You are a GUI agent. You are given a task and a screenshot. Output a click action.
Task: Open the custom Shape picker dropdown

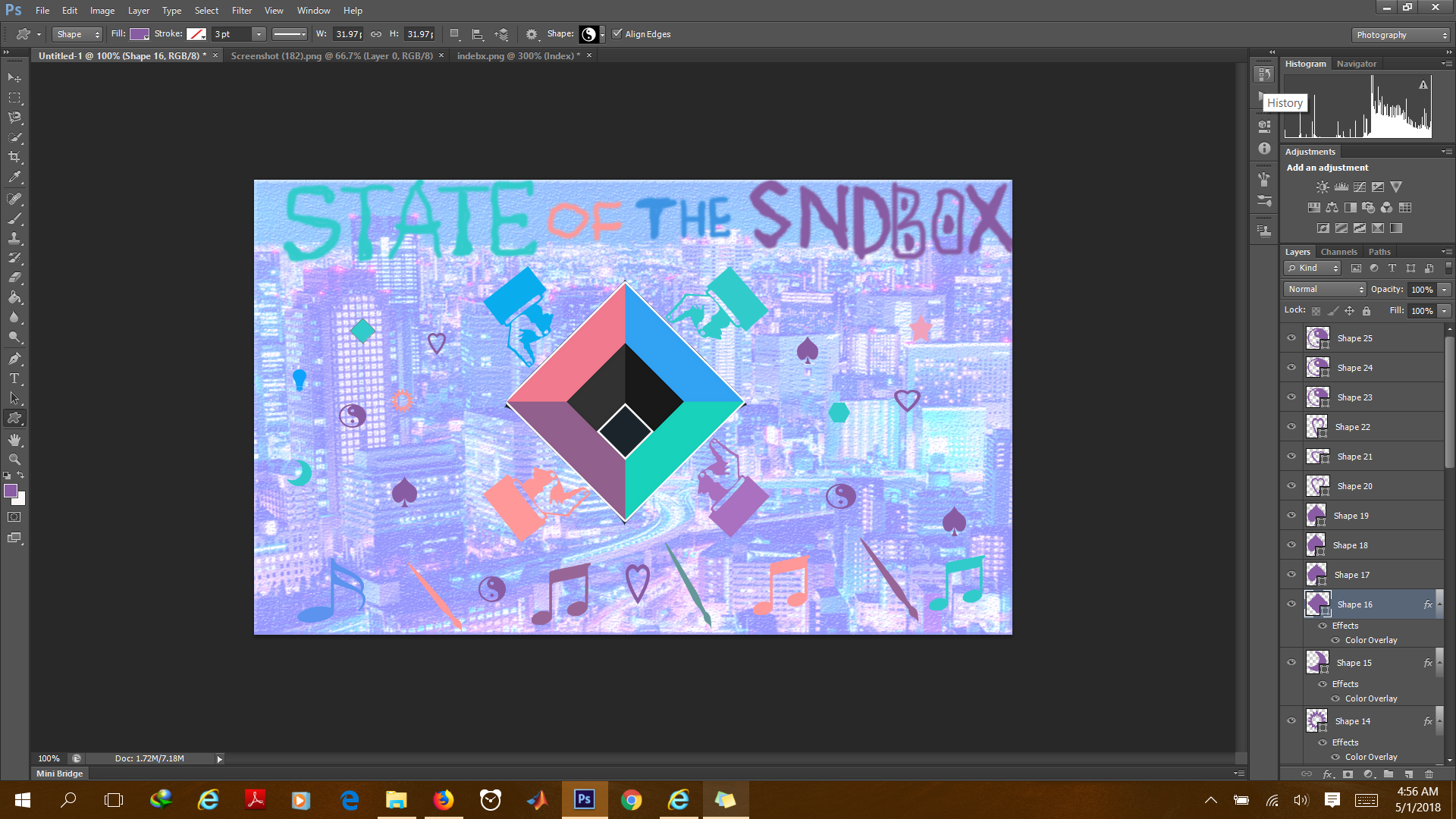pos(601,34)
